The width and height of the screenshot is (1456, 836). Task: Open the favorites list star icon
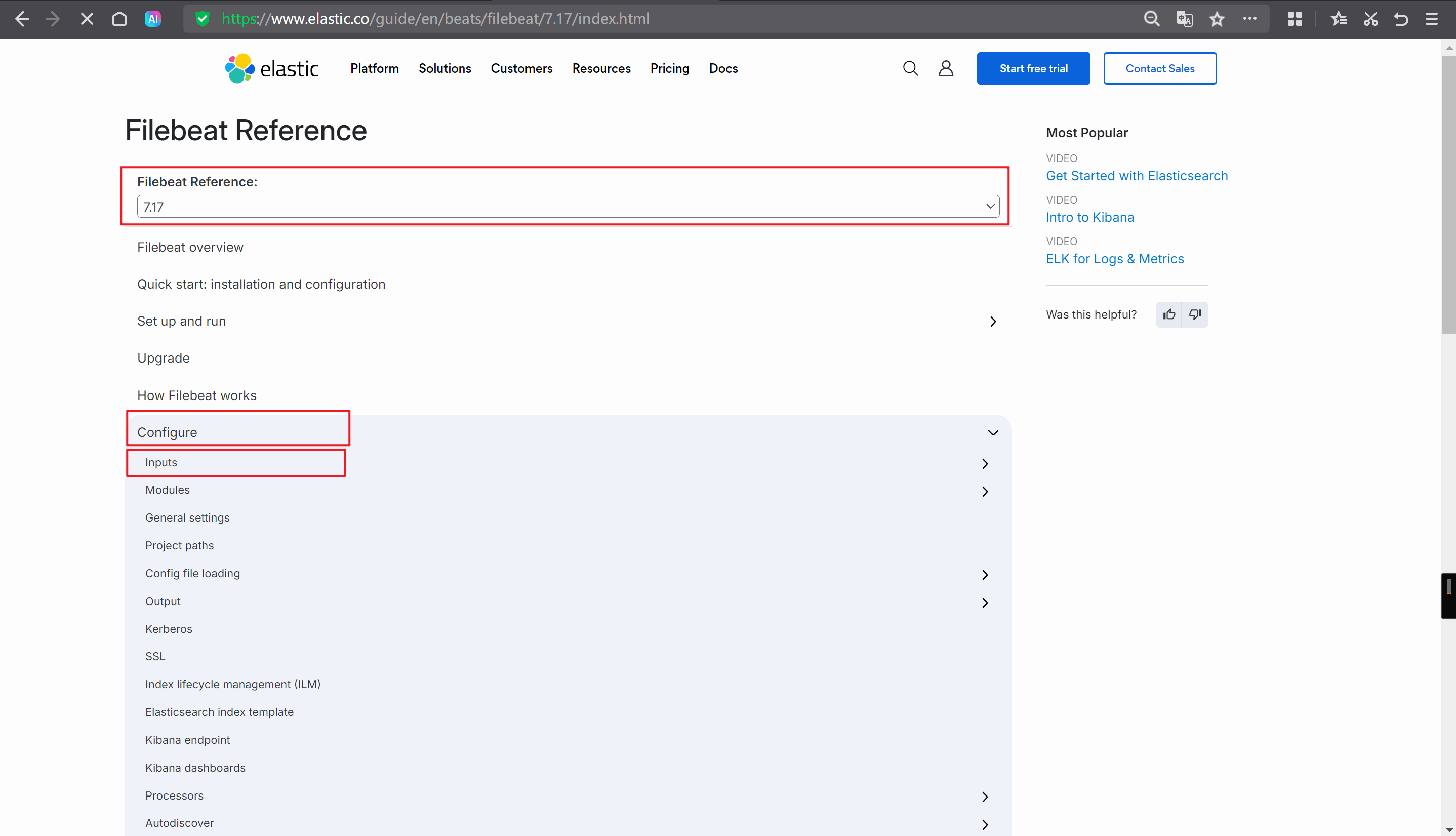[x=1339, y=19]
